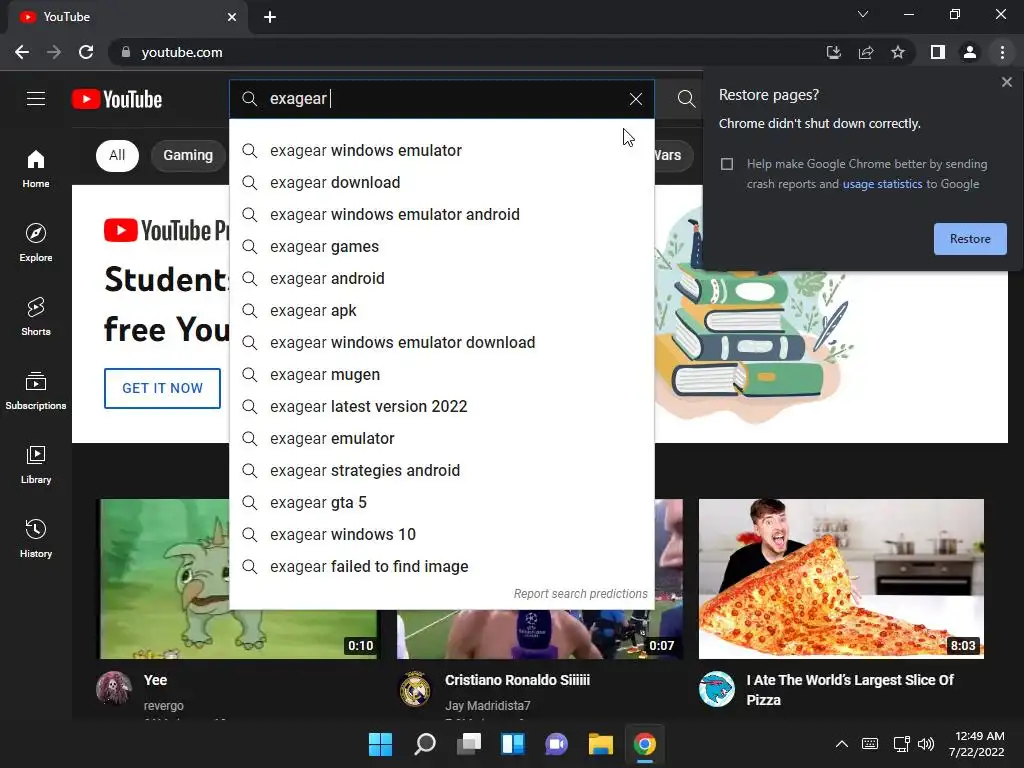
Task: Close the YouTube tab
Action: [x=232, y=17]
